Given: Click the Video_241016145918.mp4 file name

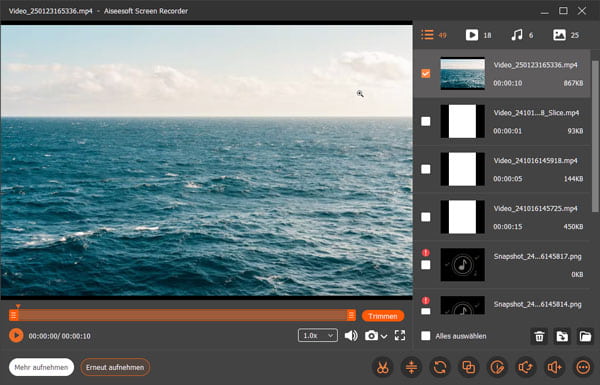Looking at the screenshot, I should click(535, 161).
